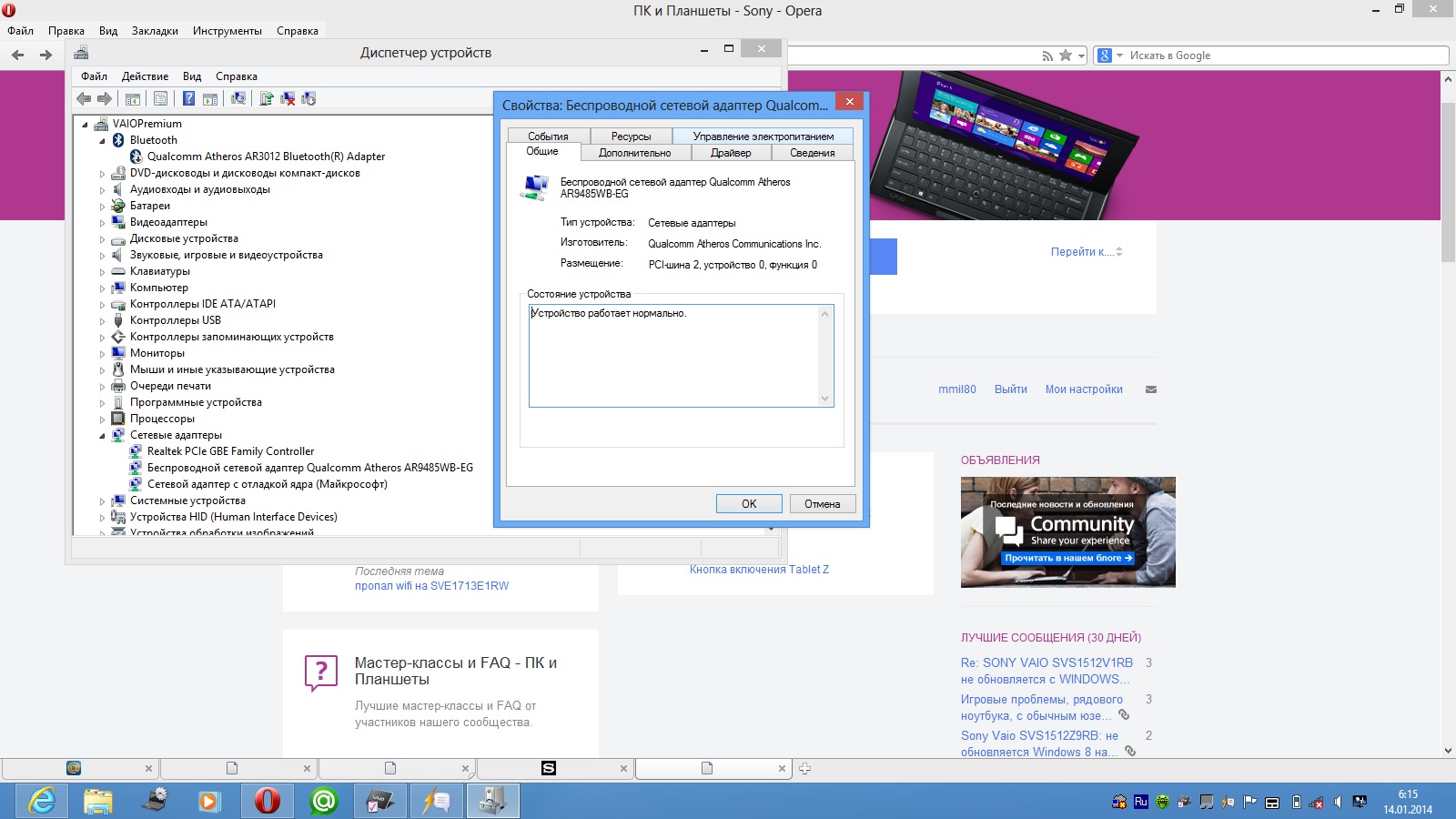The width and height of the screenshot is (1456, 819).
Task: Click uninstall device icon with red X
Action: click(x=288, y=98)
